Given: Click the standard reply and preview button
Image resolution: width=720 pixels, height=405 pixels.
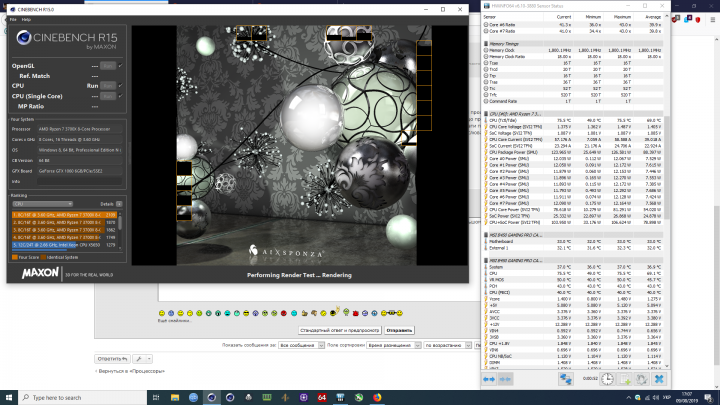Looking at the screenshot, I should (x=339, y=330).
